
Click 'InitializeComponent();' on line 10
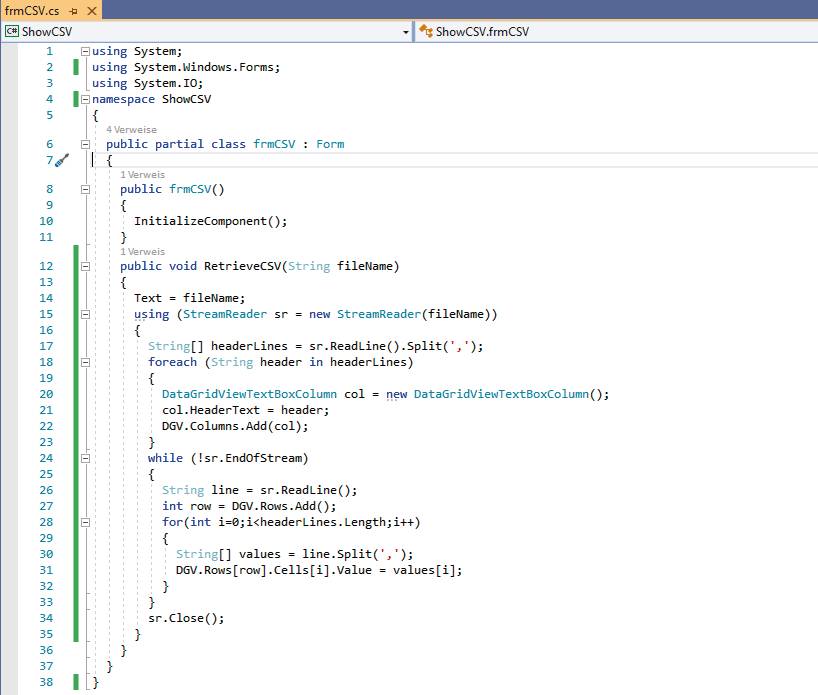(211, 221)
